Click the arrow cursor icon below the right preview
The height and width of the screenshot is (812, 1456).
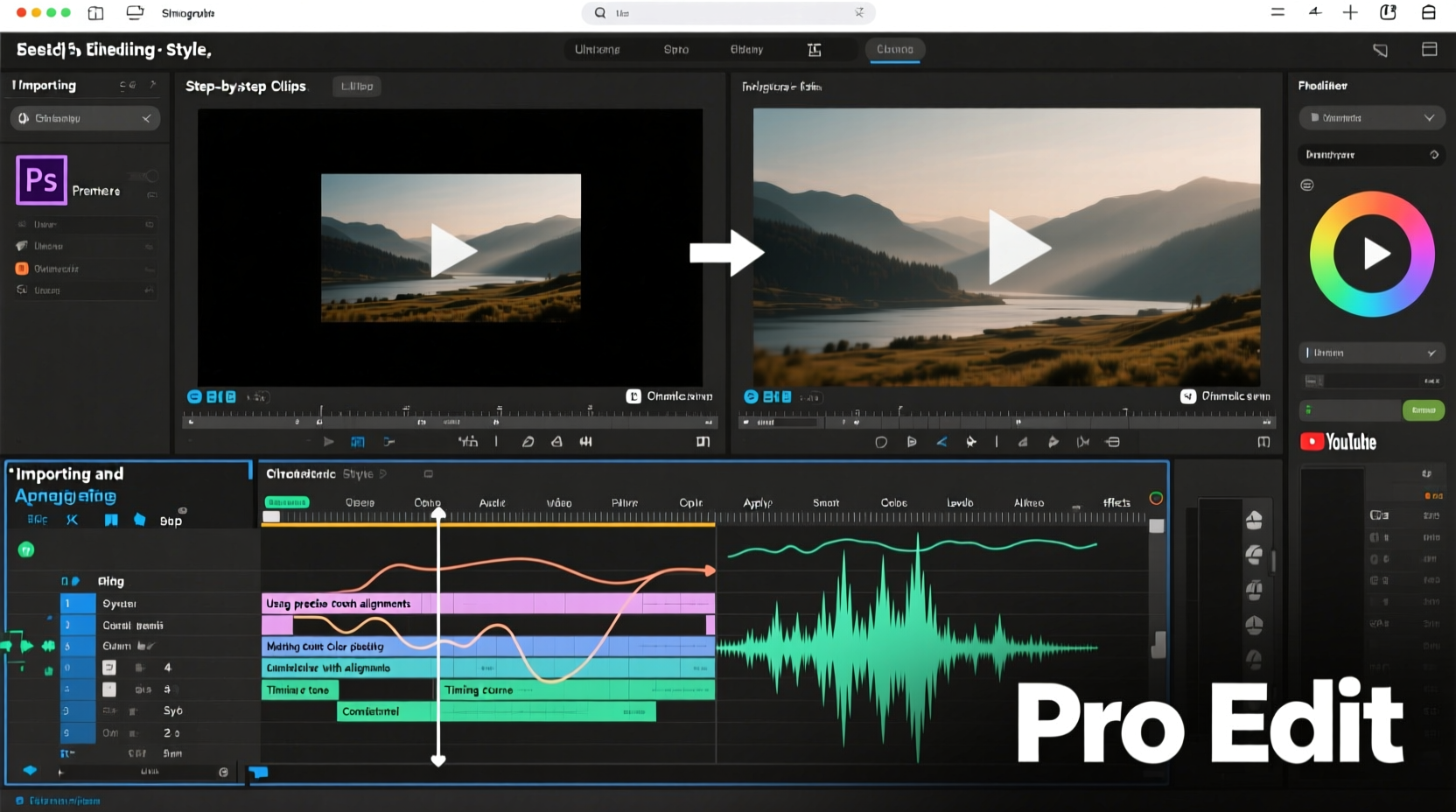[x=971, y=442]
